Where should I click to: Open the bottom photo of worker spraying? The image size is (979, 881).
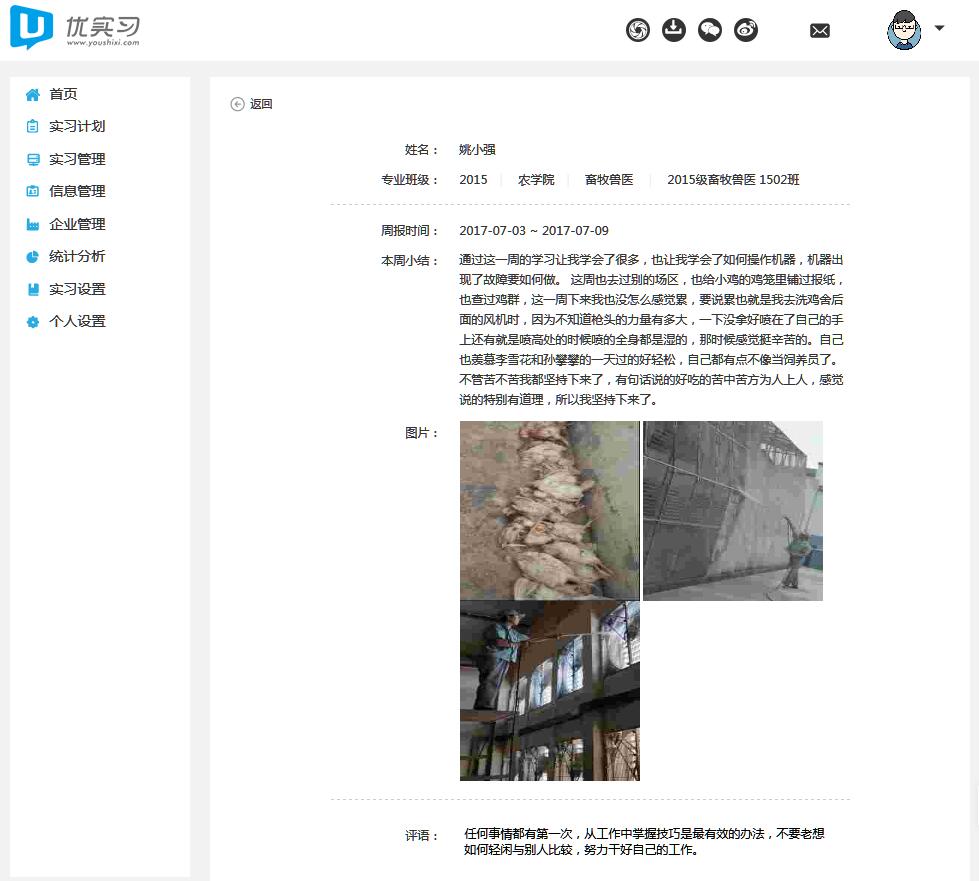(549, 691)
